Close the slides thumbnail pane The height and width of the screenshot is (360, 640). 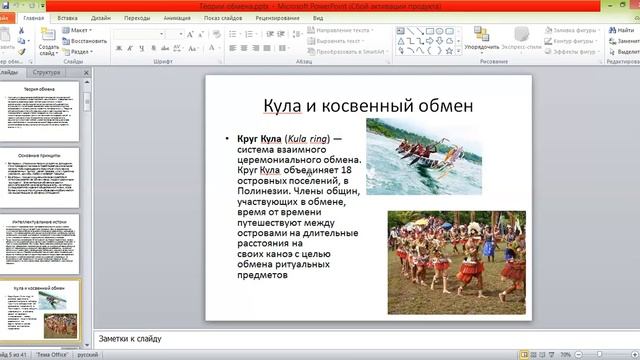pos(86,73)
